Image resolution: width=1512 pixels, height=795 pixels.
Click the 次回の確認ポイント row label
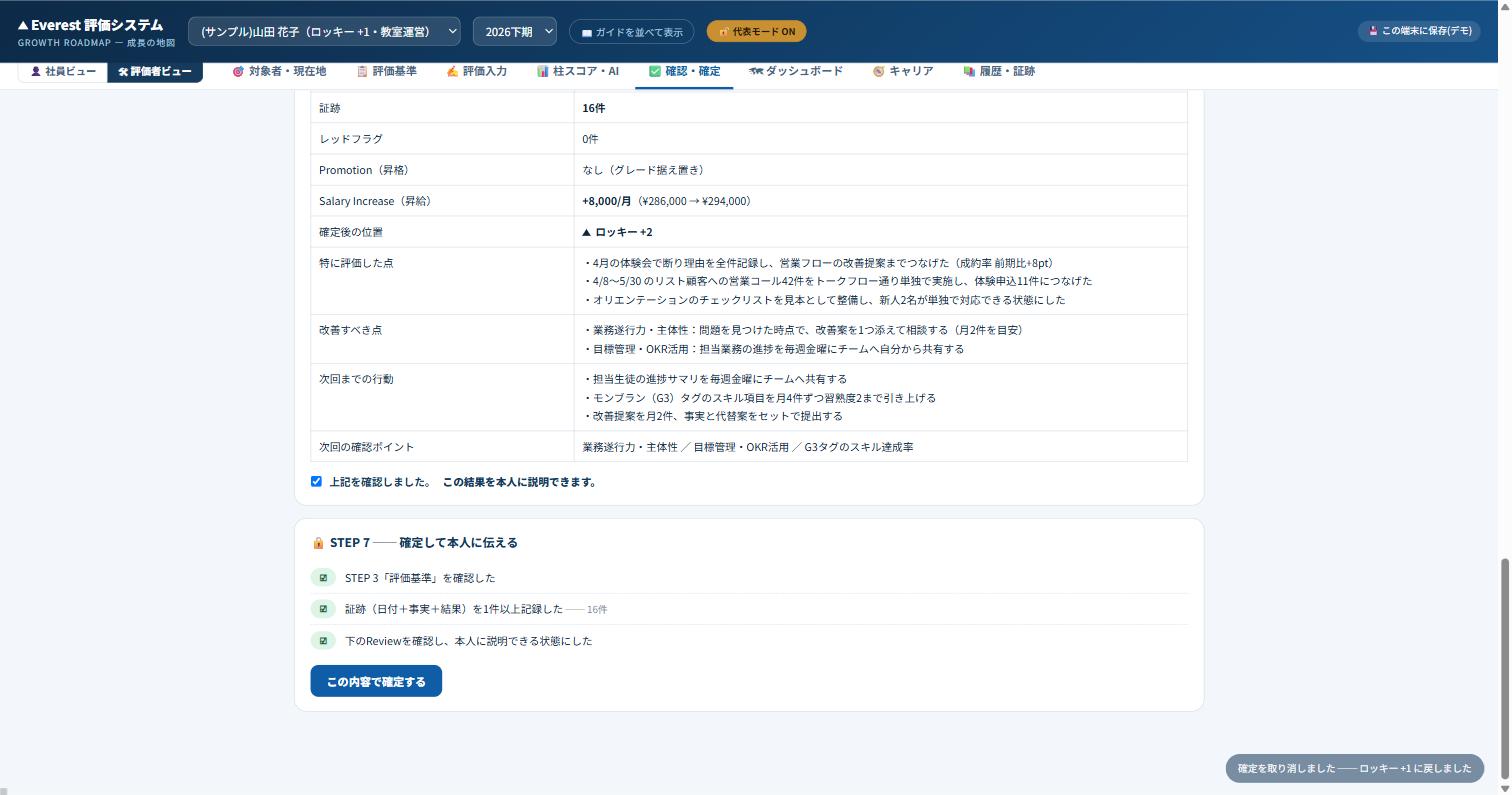point(366,447)
